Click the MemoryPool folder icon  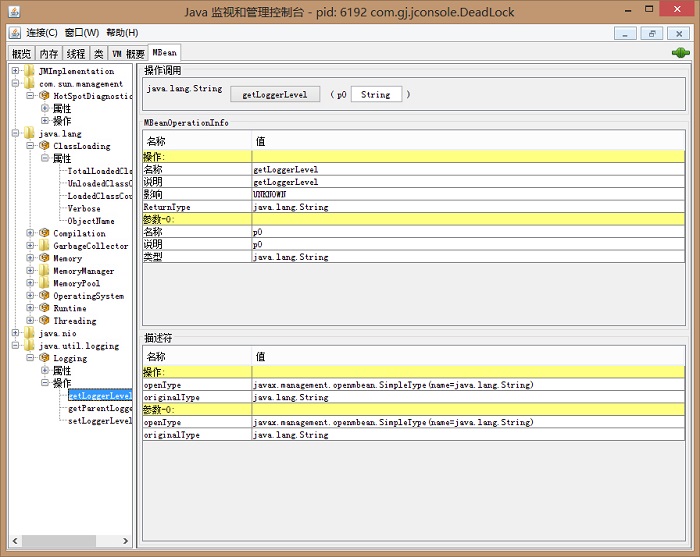pos(44,283)
